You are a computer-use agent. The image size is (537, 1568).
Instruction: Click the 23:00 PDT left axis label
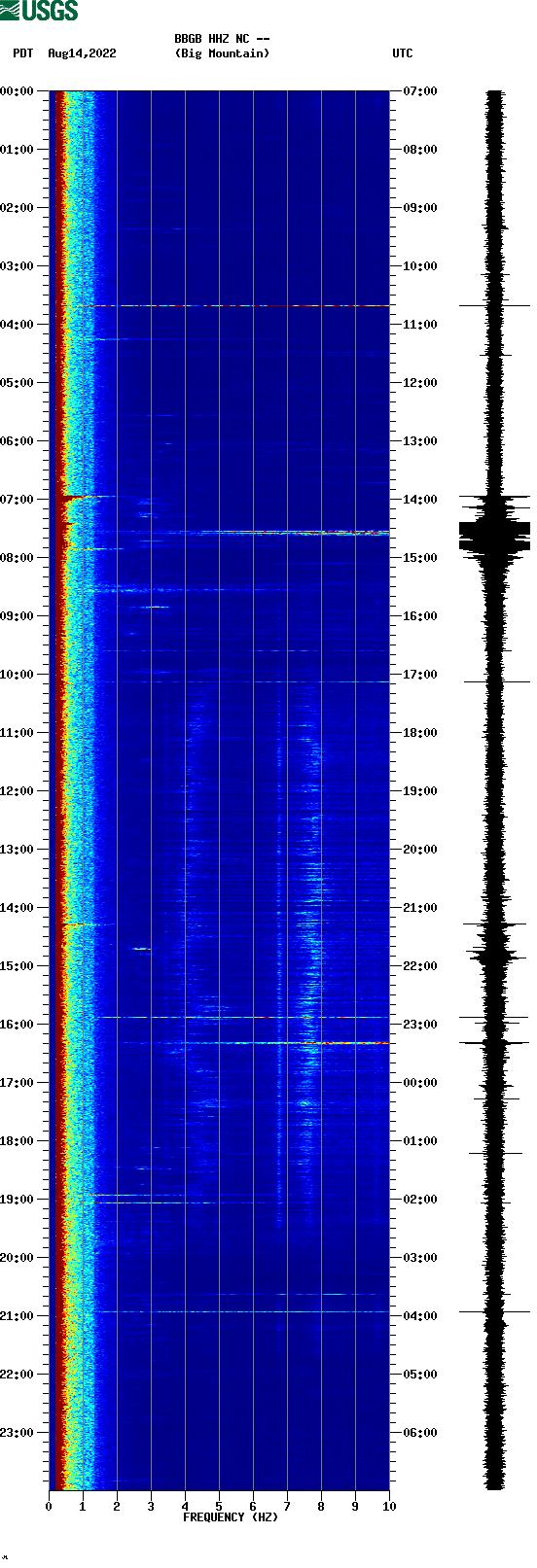[x=18, y=1433]
